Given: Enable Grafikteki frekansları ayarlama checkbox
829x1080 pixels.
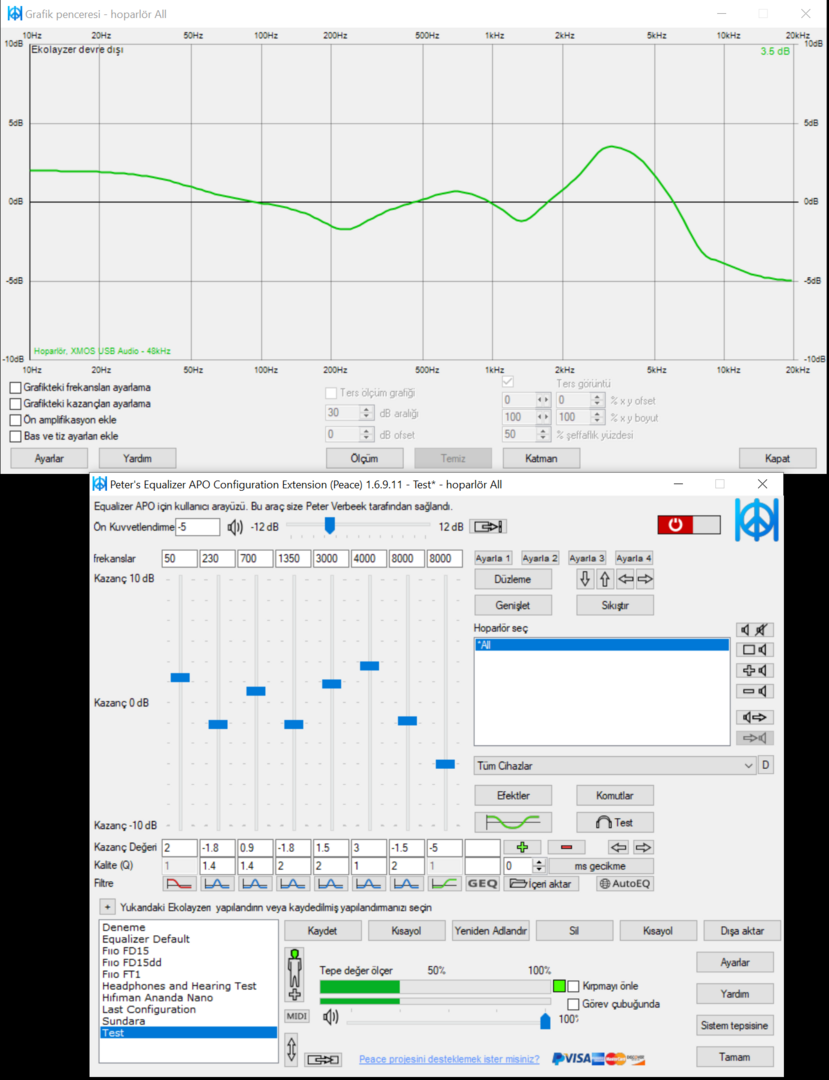Looking at the screenshot, I should tap(15, 388).
